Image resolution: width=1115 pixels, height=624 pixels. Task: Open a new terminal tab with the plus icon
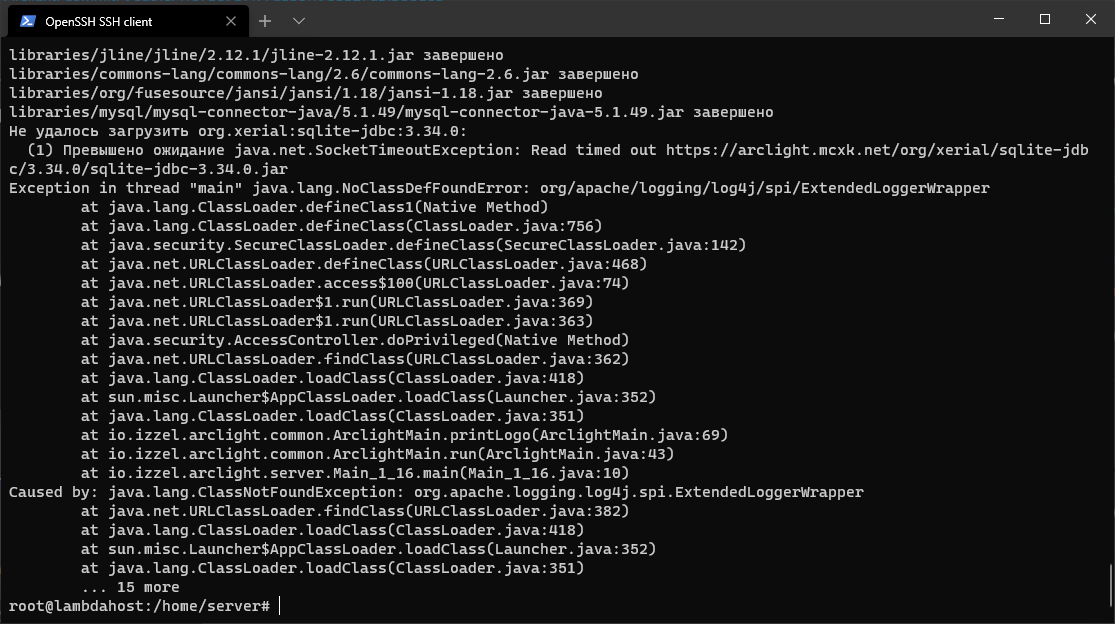click(x=265, y=21)
